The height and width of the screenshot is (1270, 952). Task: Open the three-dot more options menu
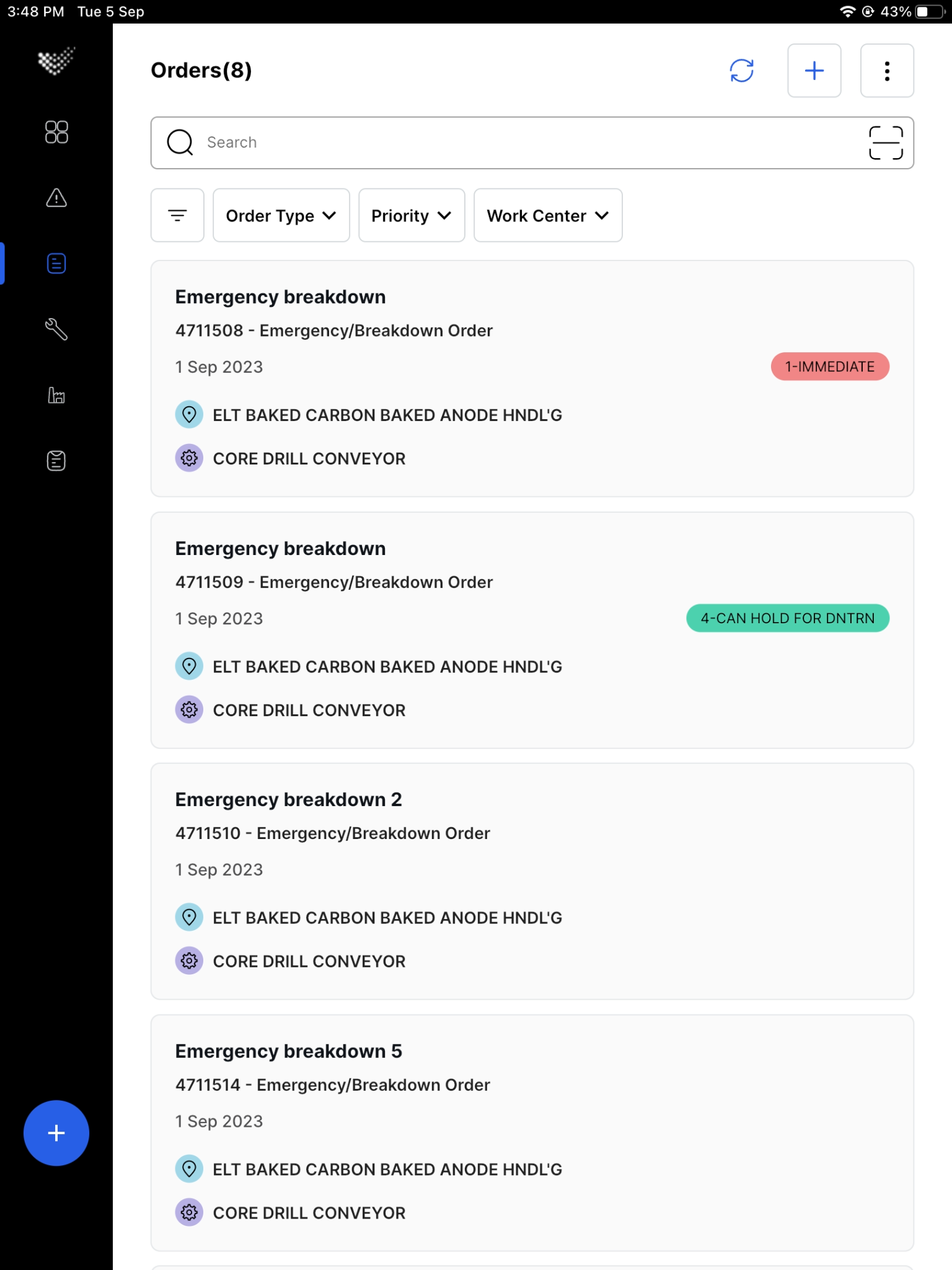point(887,71)
